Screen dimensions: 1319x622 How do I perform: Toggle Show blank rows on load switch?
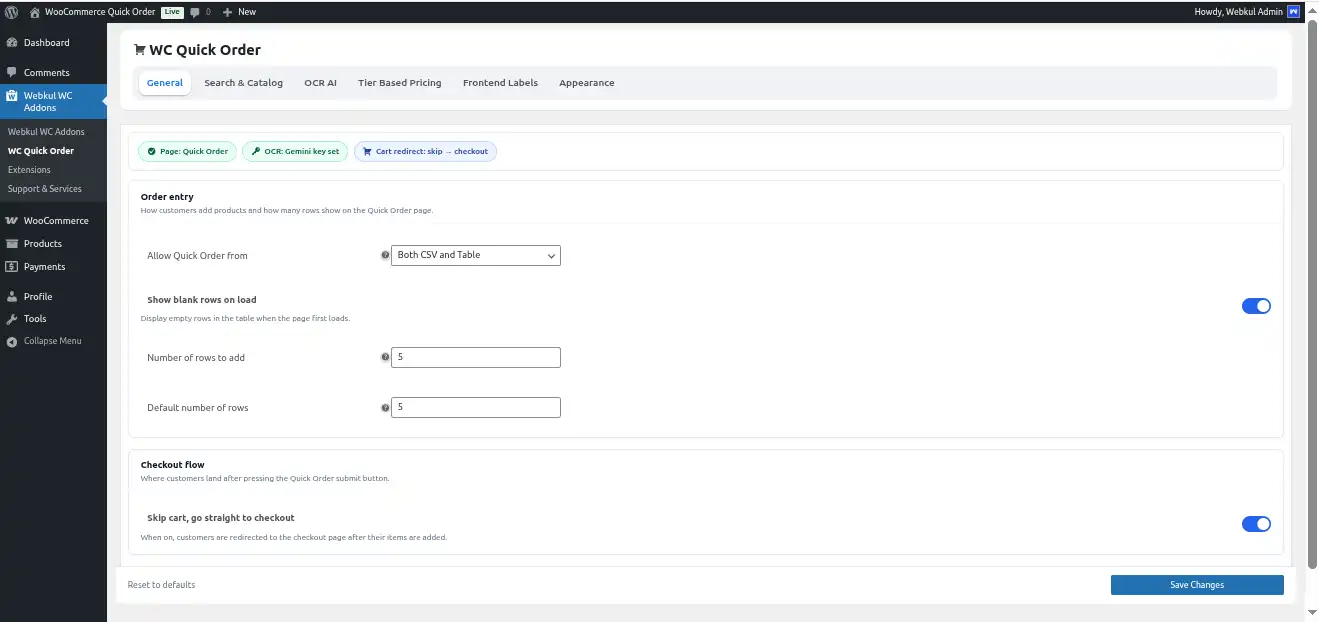click(x=1256, y=306)
